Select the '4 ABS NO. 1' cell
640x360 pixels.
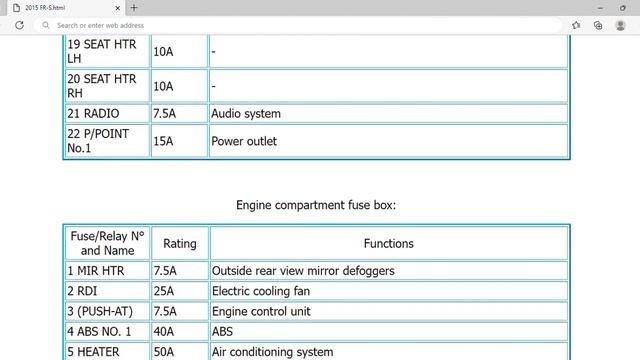coord(107,331)
